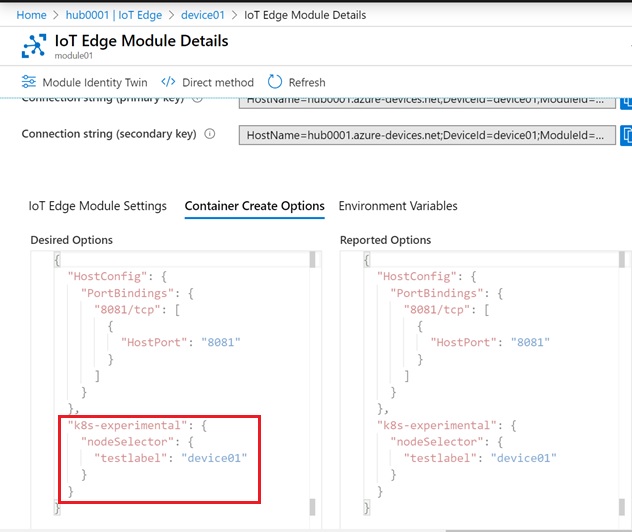Refresh the module details

coord(297,82)
